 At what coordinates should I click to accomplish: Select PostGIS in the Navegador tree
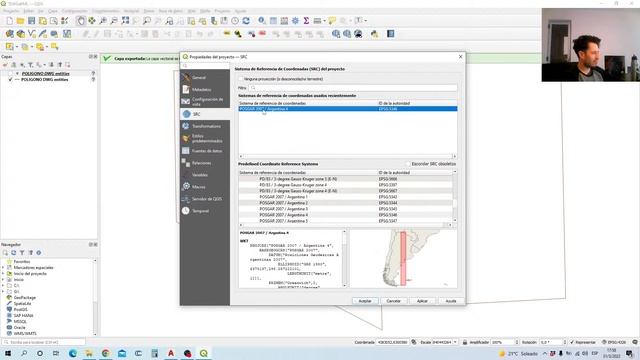point(20,310)
